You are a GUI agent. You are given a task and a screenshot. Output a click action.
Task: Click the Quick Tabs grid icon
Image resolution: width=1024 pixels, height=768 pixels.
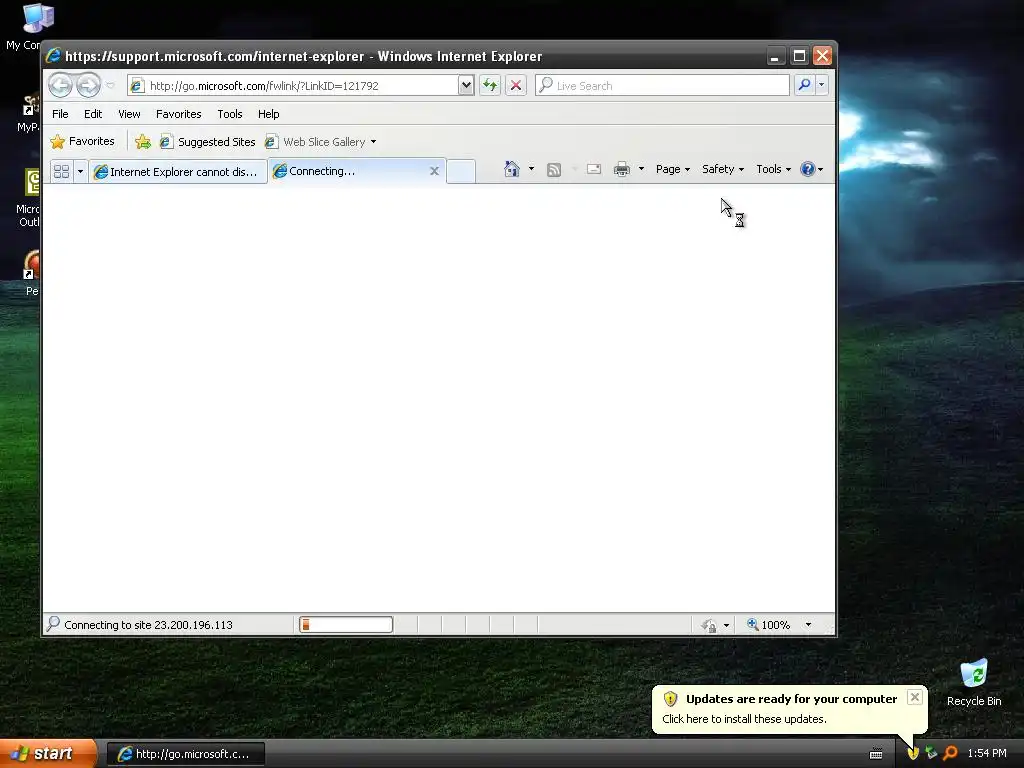coord(61,171)
